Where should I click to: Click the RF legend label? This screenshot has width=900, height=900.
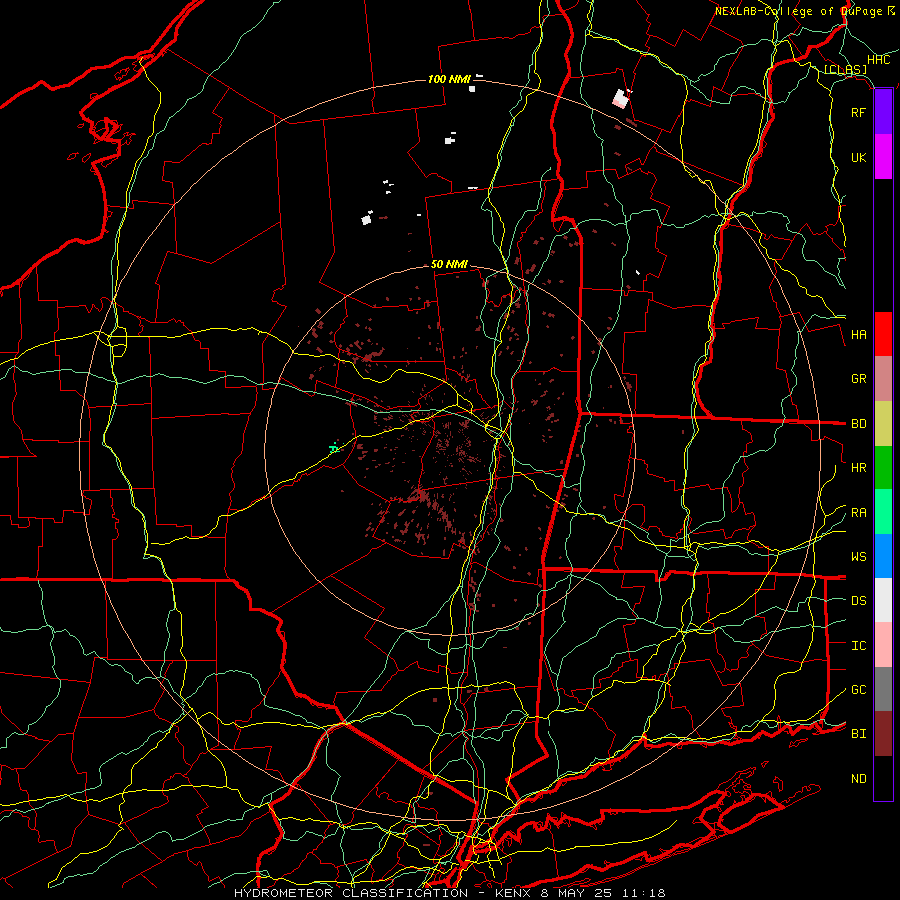point(859,112)
